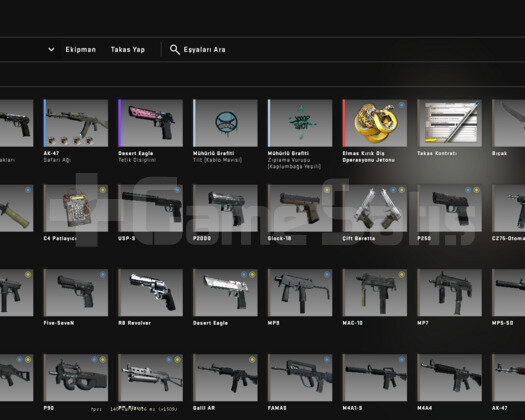This screenshot has width=525, height=420.
Task: Pick the Glock-18 pistol
Action: (x=300, y=208)
